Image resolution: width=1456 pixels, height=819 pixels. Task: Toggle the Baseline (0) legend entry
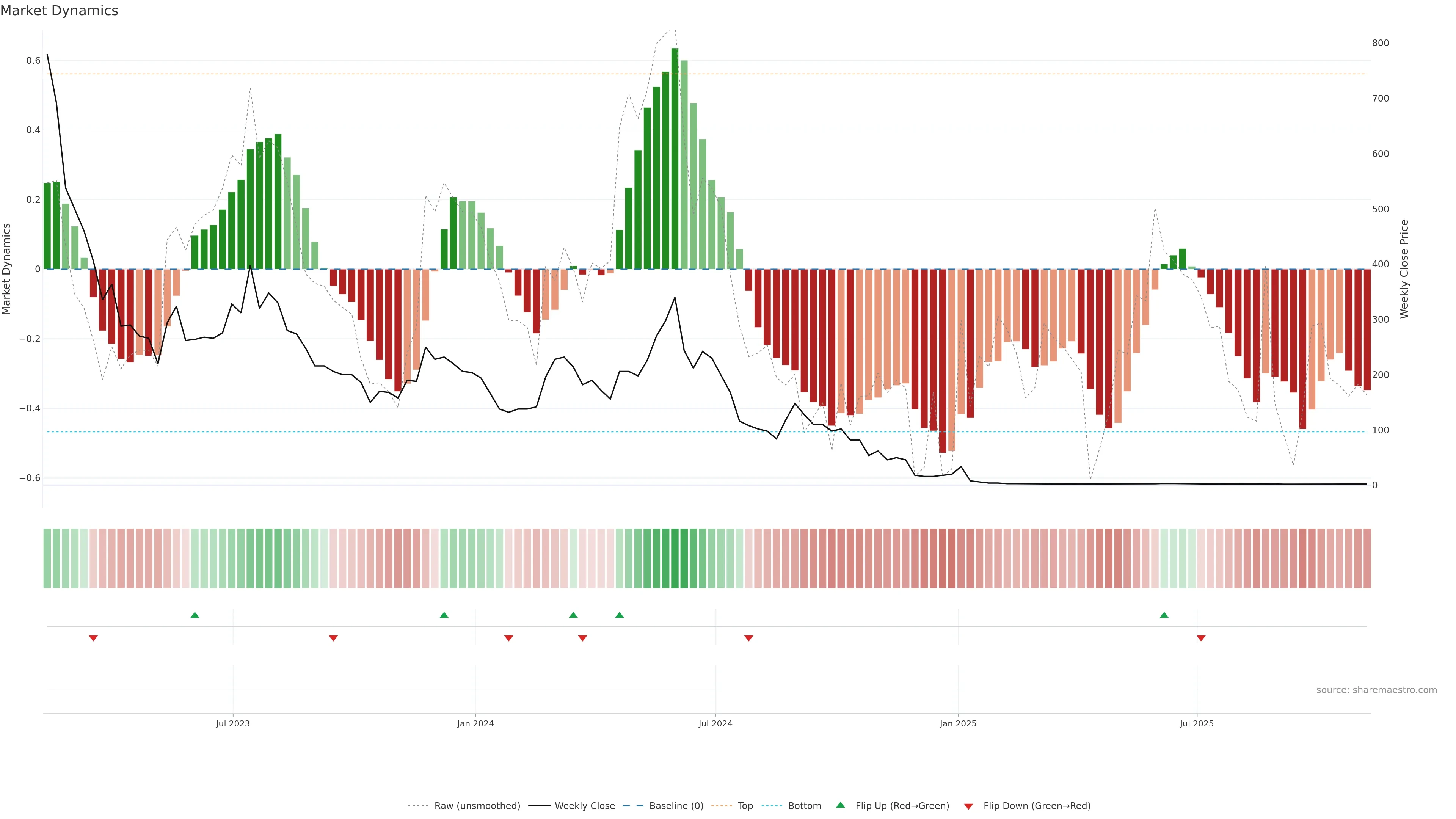[x=676, y=806]
